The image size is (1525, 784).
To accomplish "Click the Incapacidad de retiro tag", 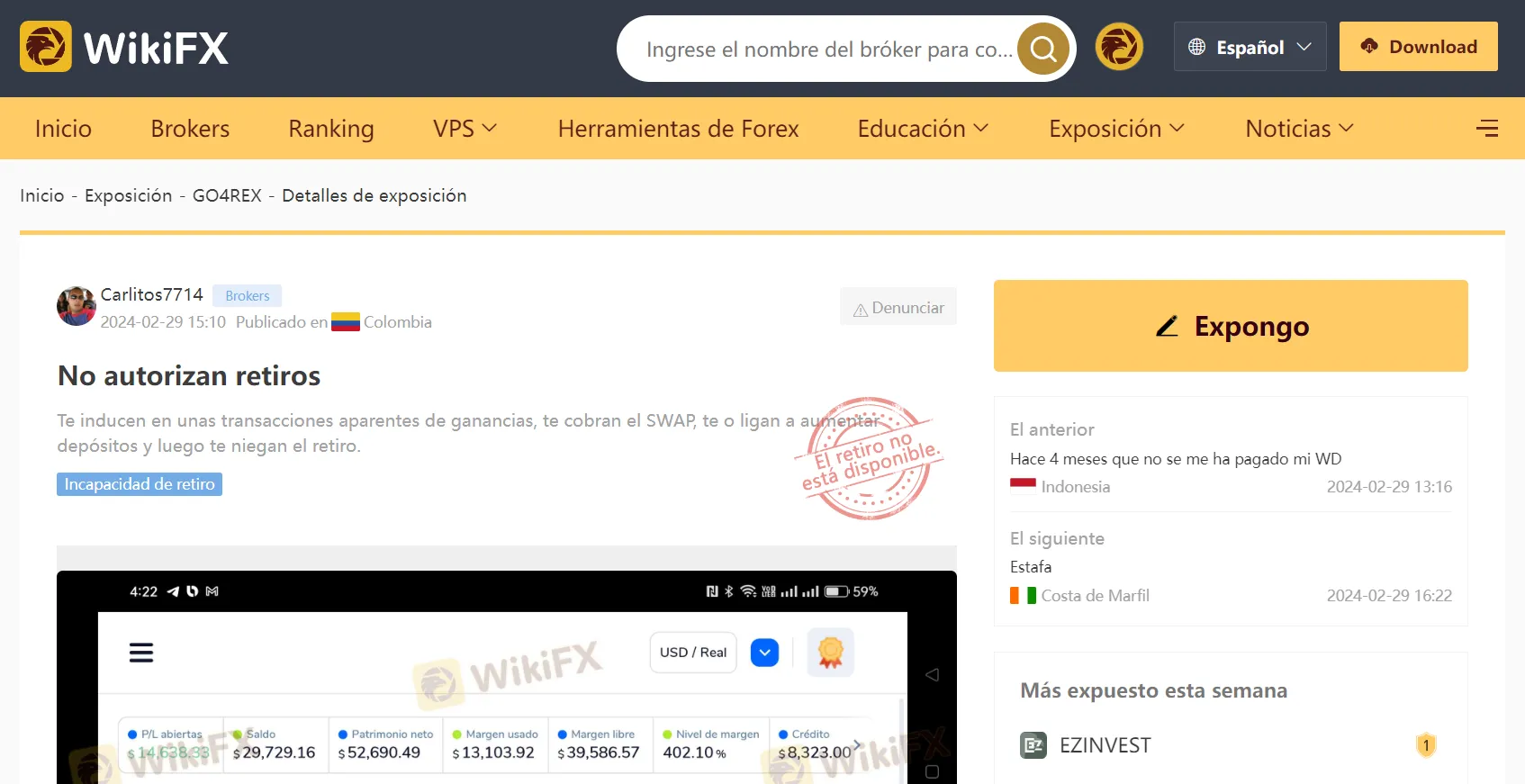I will (140, 484).
